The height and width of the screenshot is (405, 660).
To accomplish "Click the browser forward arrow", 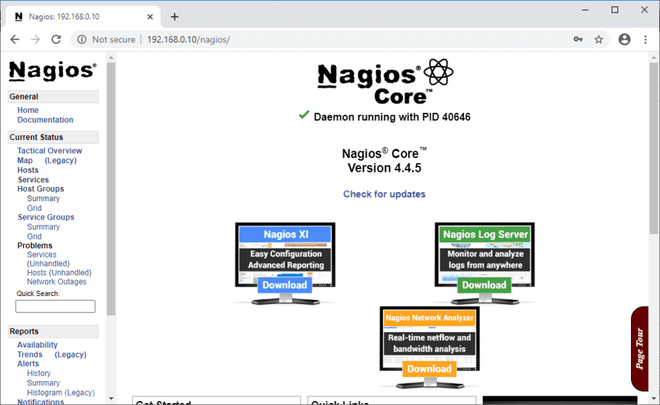I will pyautogui.click(x=35, y=40).
